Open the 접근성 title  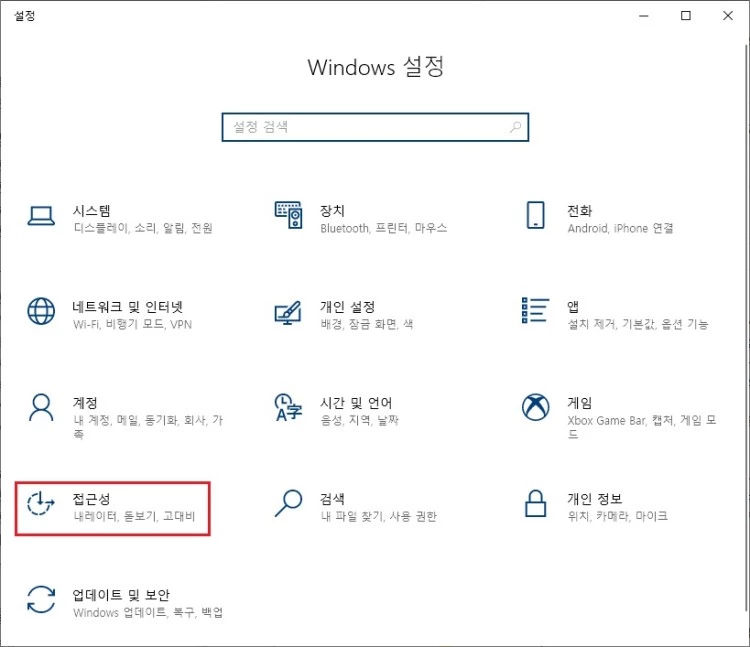pos(91,499)
